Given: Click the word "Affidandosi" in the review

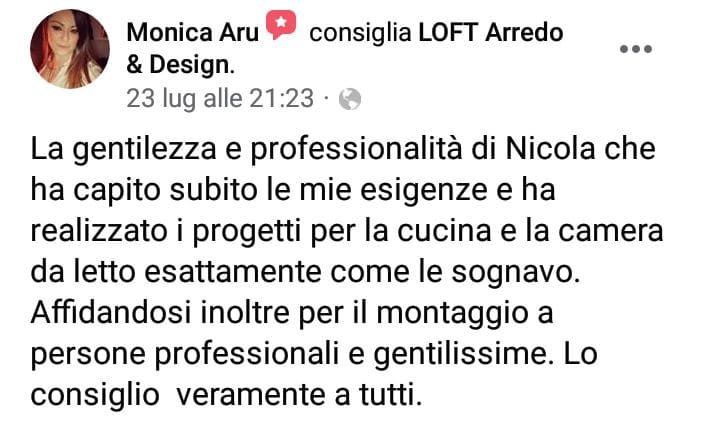Looking at the screenshot, I should (111, 312).
